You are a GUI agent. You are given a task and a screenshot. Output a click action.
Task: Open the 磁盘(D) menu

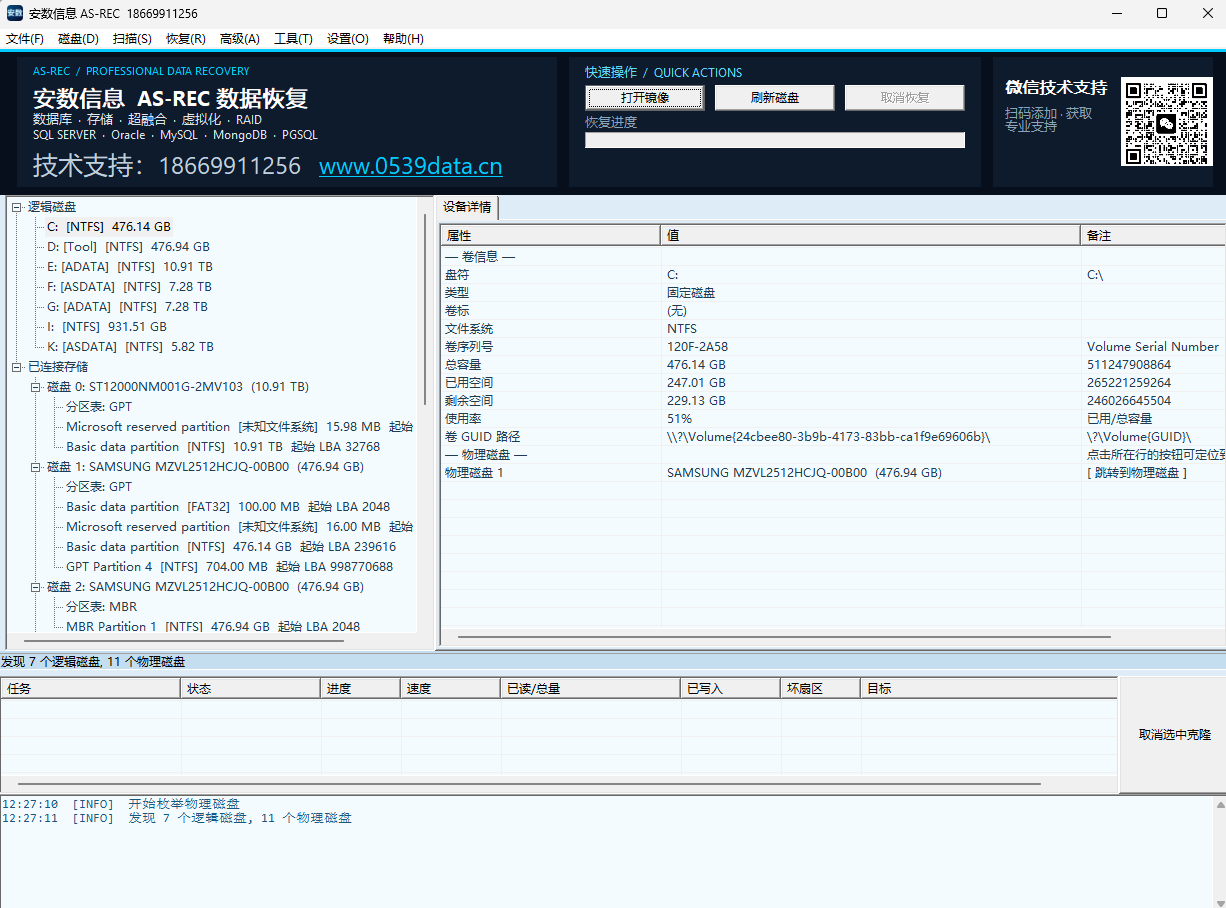point(79,39)
